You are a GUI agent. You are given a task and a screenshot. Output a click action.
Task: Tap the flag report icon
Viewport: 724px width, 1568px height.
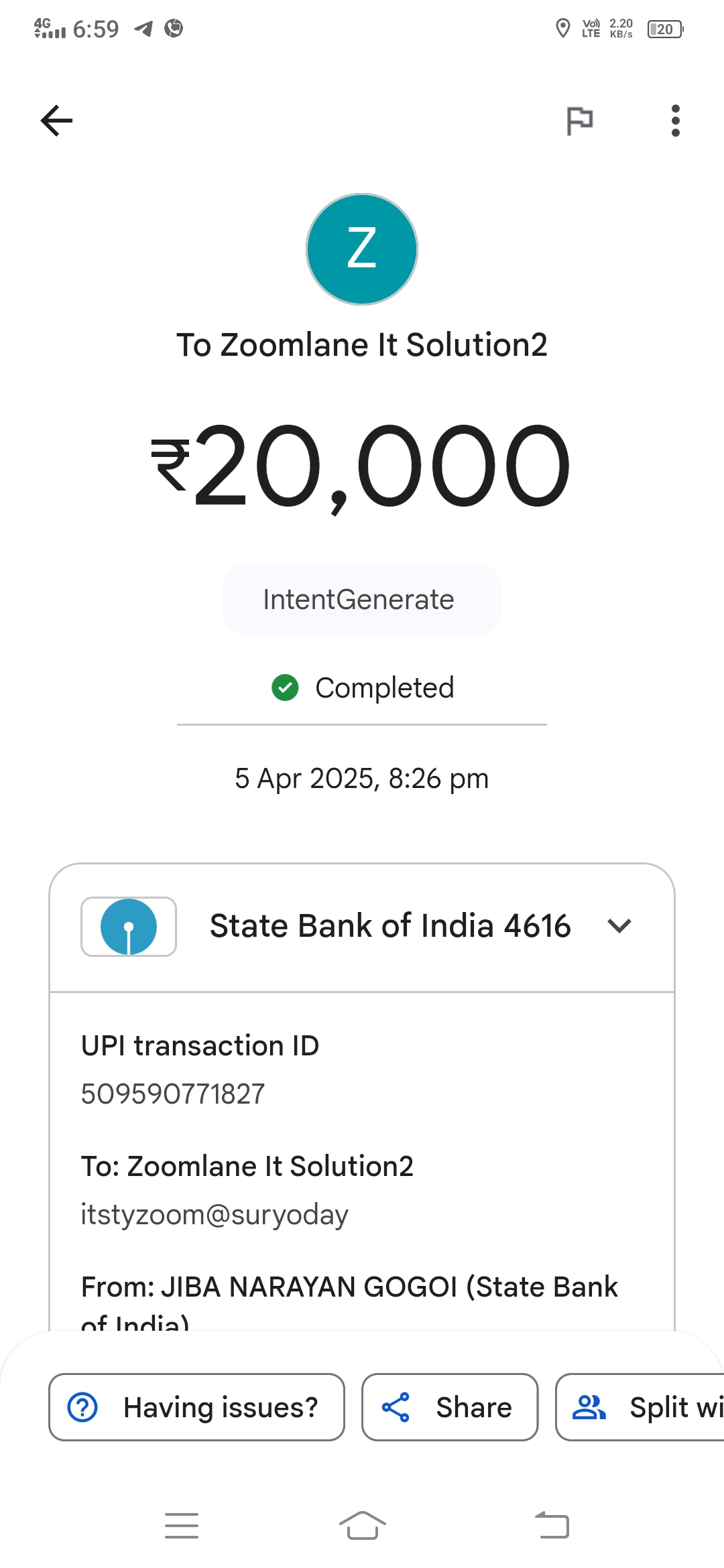click(580, 121)
